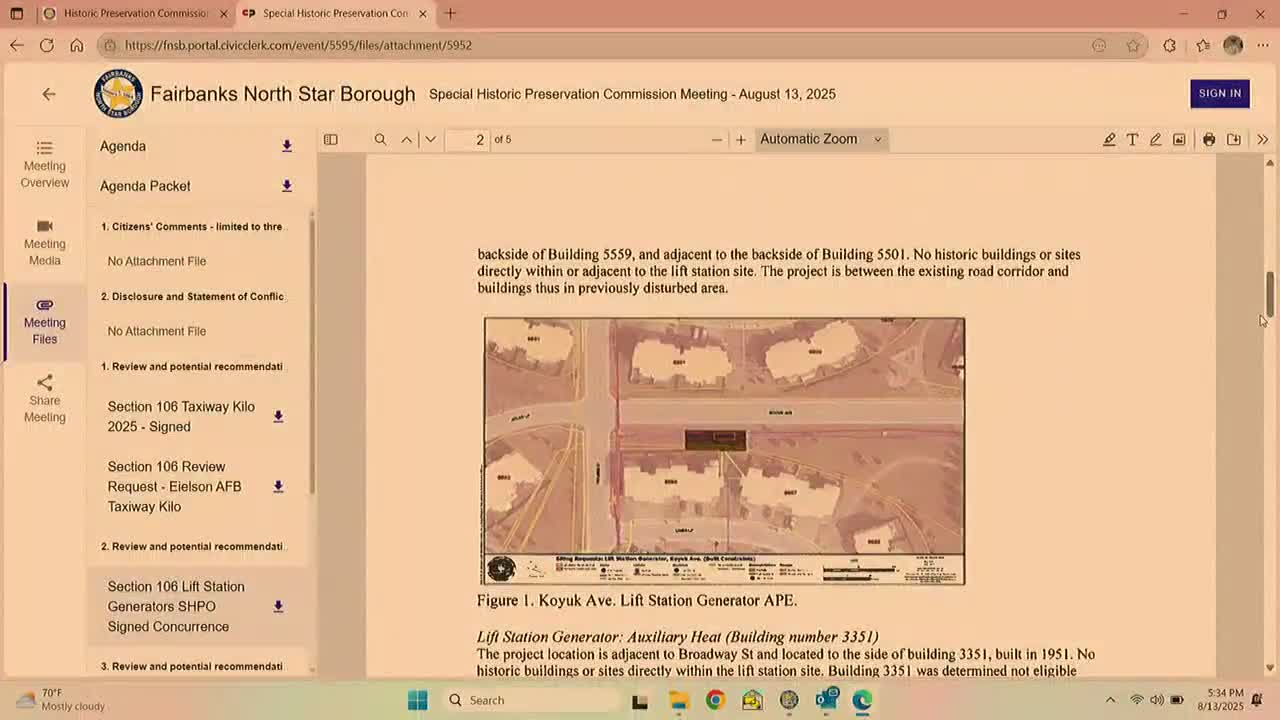This screenshot has height=720, width=1280.
Task: Expand the PDF toolbar tools menu
Action: pos(1262,140)
